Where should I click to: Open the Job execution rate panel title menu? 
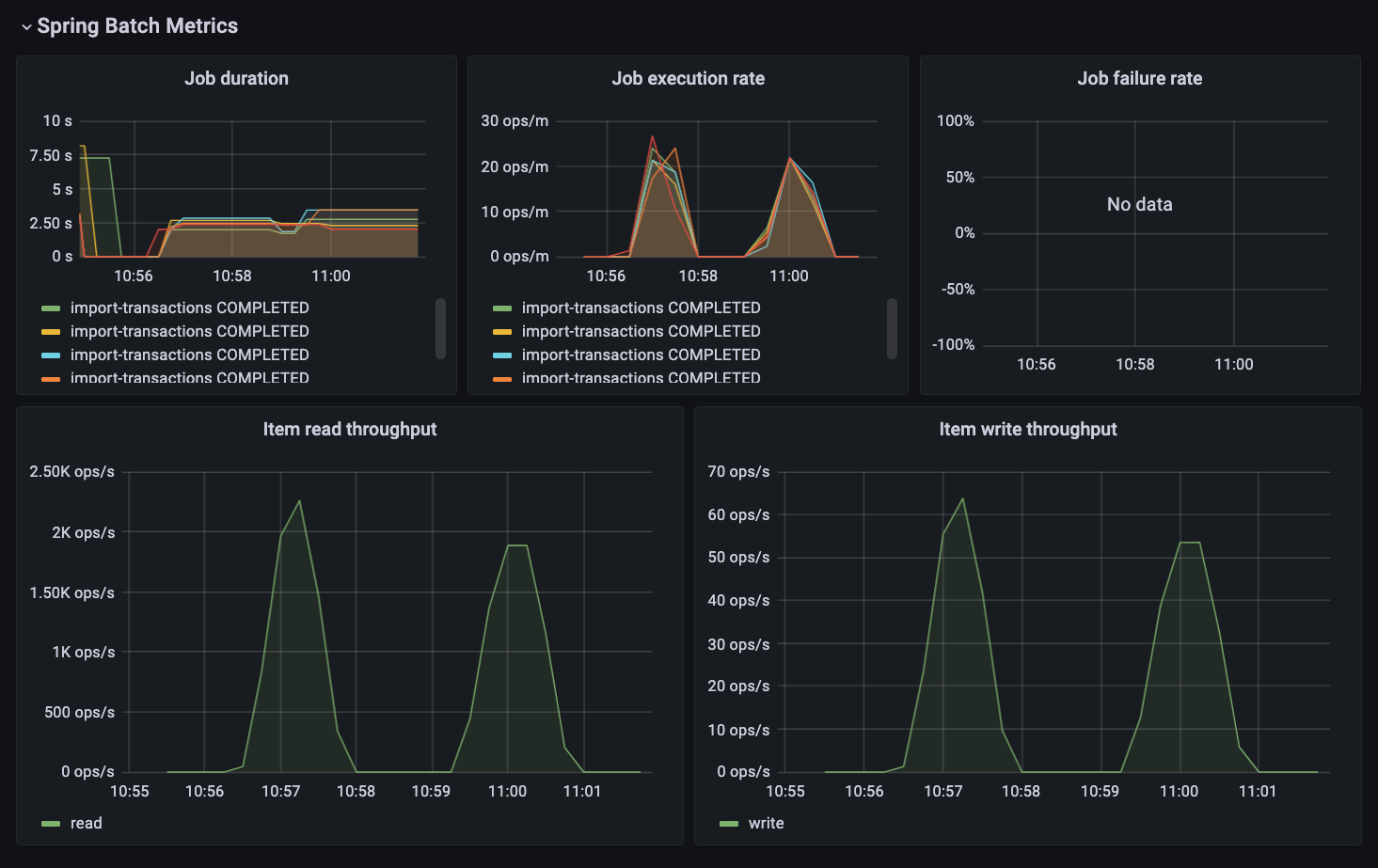[x=688, y=79]
